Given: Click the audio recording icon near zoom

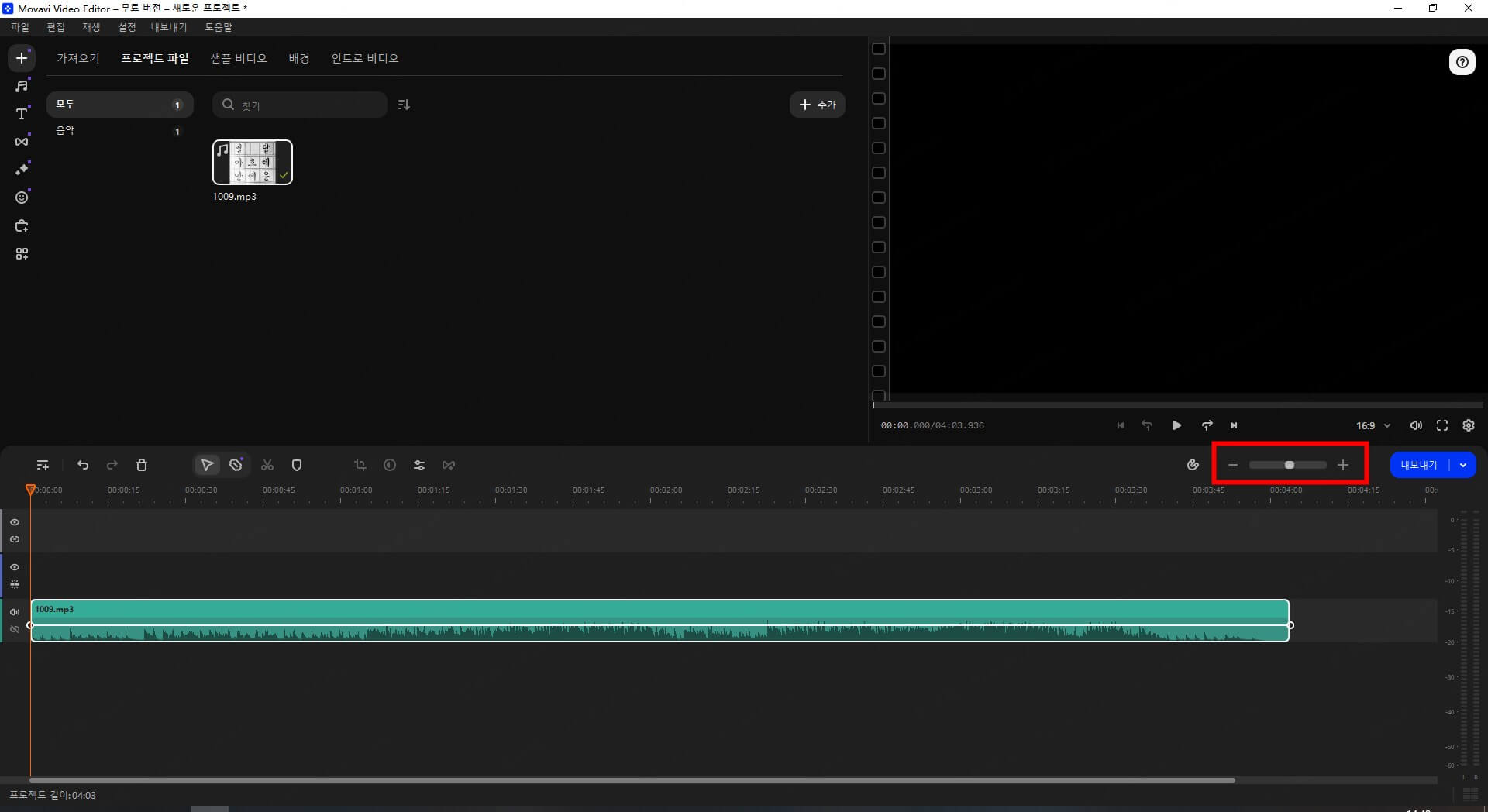Looking at the screenshot, I should click(x=1193, y=465).
